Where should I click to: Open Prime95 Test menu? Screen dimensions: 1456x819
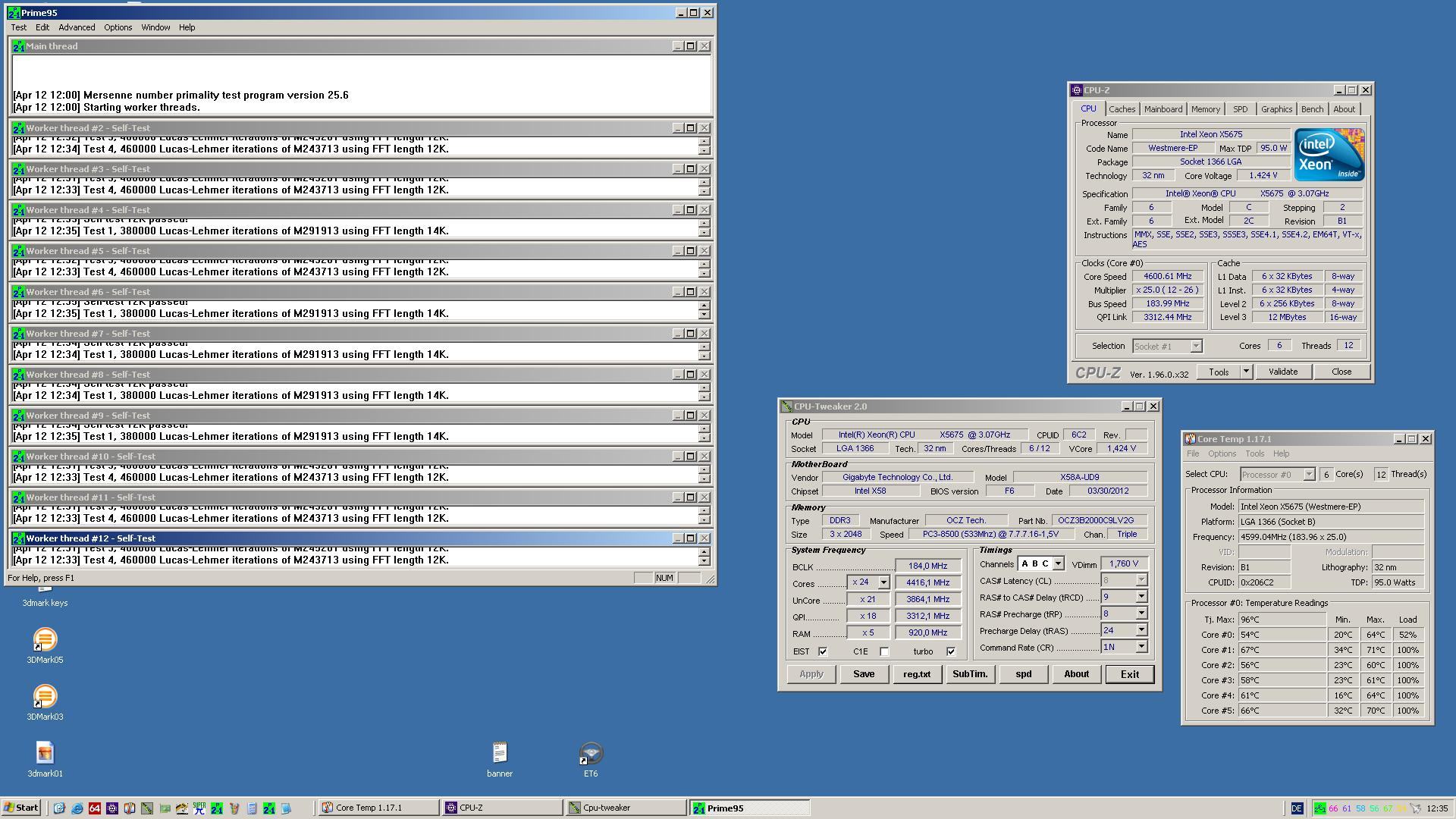18,27
